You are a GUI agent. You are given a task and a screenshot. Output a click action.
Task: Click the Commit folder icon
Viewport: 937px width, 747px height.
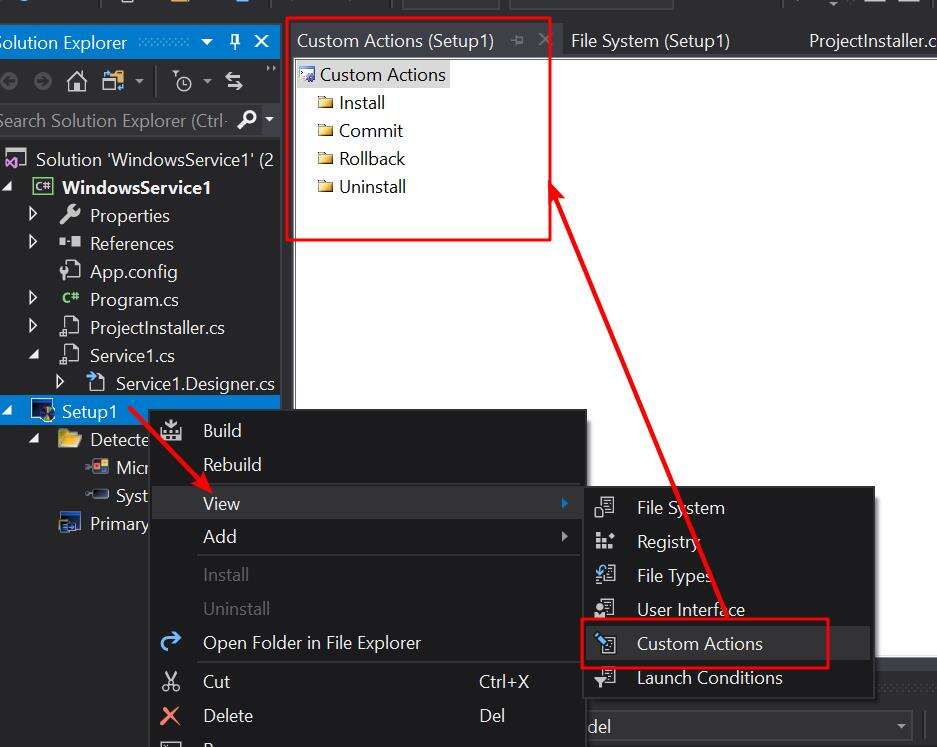pyautogui.click(x=325, y=130)
